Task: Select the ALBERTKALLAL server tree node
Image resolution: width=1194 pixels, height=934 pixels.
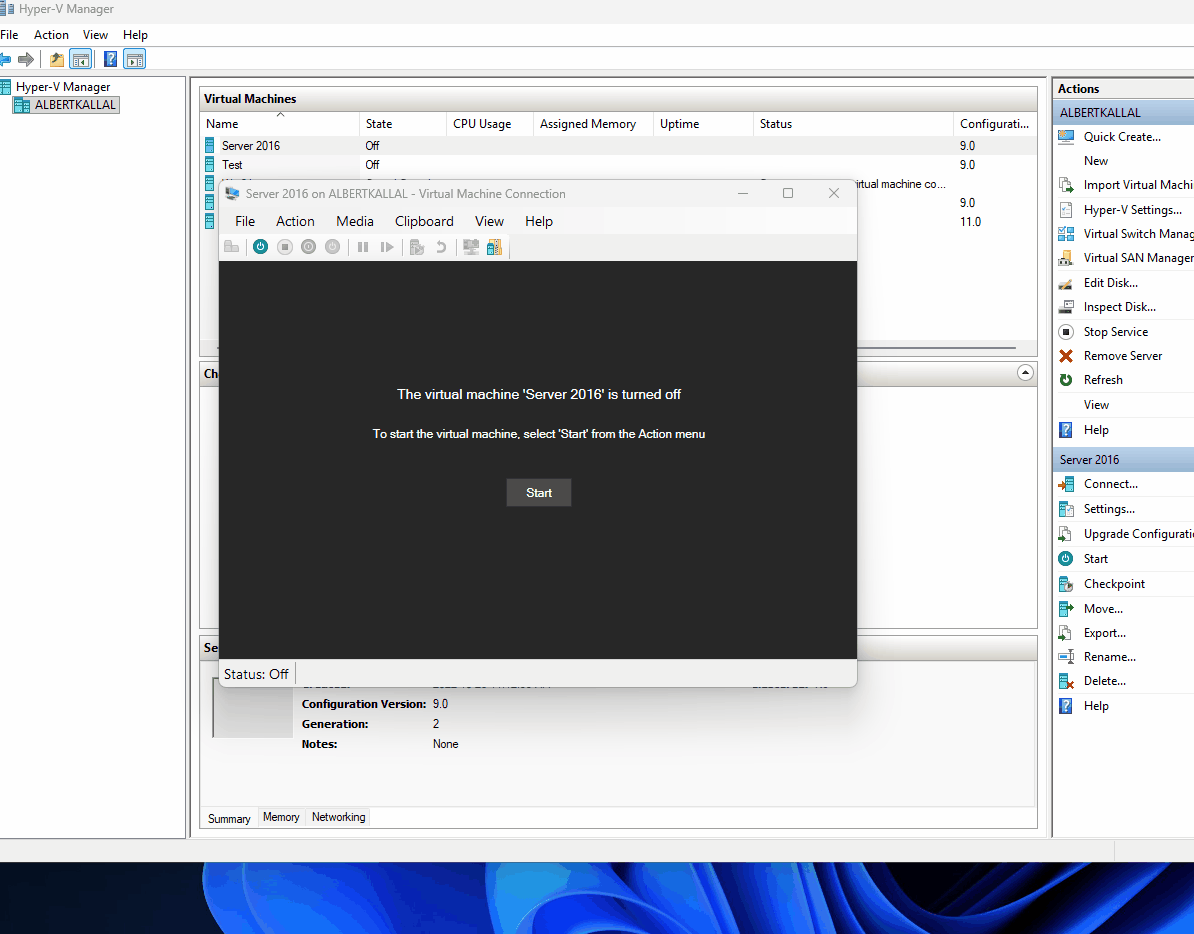Action: click(75, 105)
